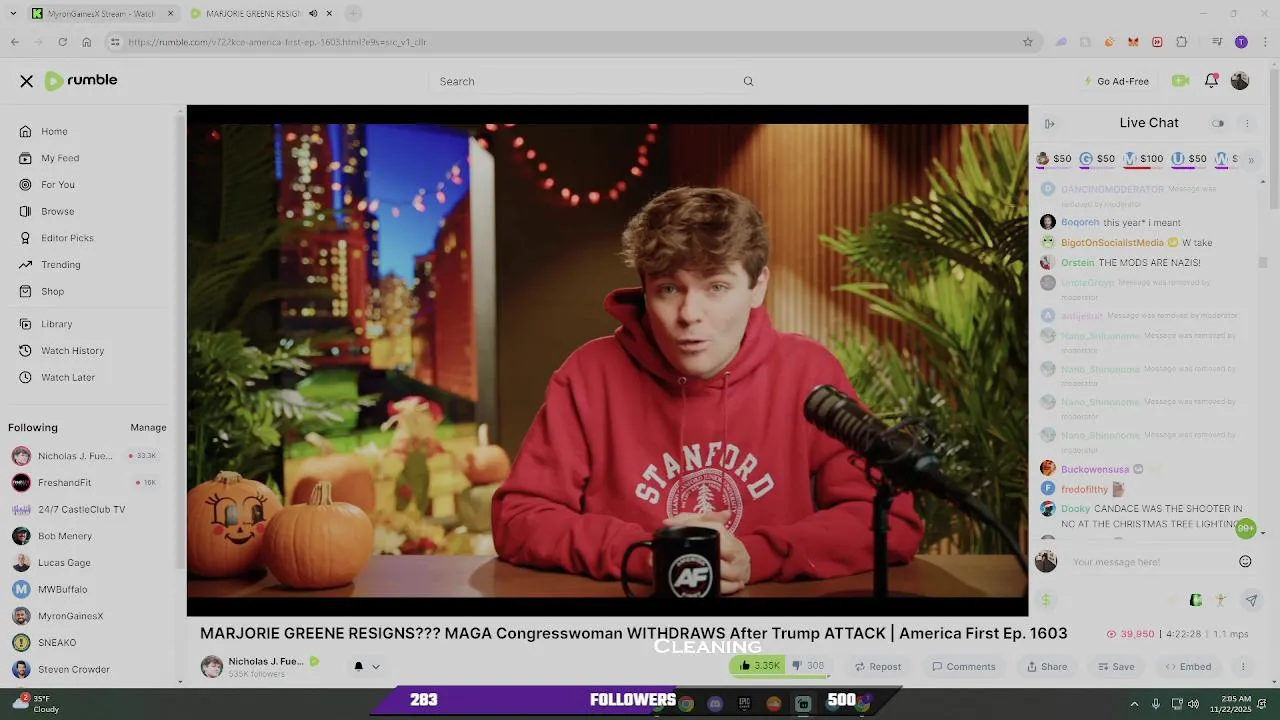Open a new browser tab
This screenshot has height=720, width=1280.
coord(354,13)
